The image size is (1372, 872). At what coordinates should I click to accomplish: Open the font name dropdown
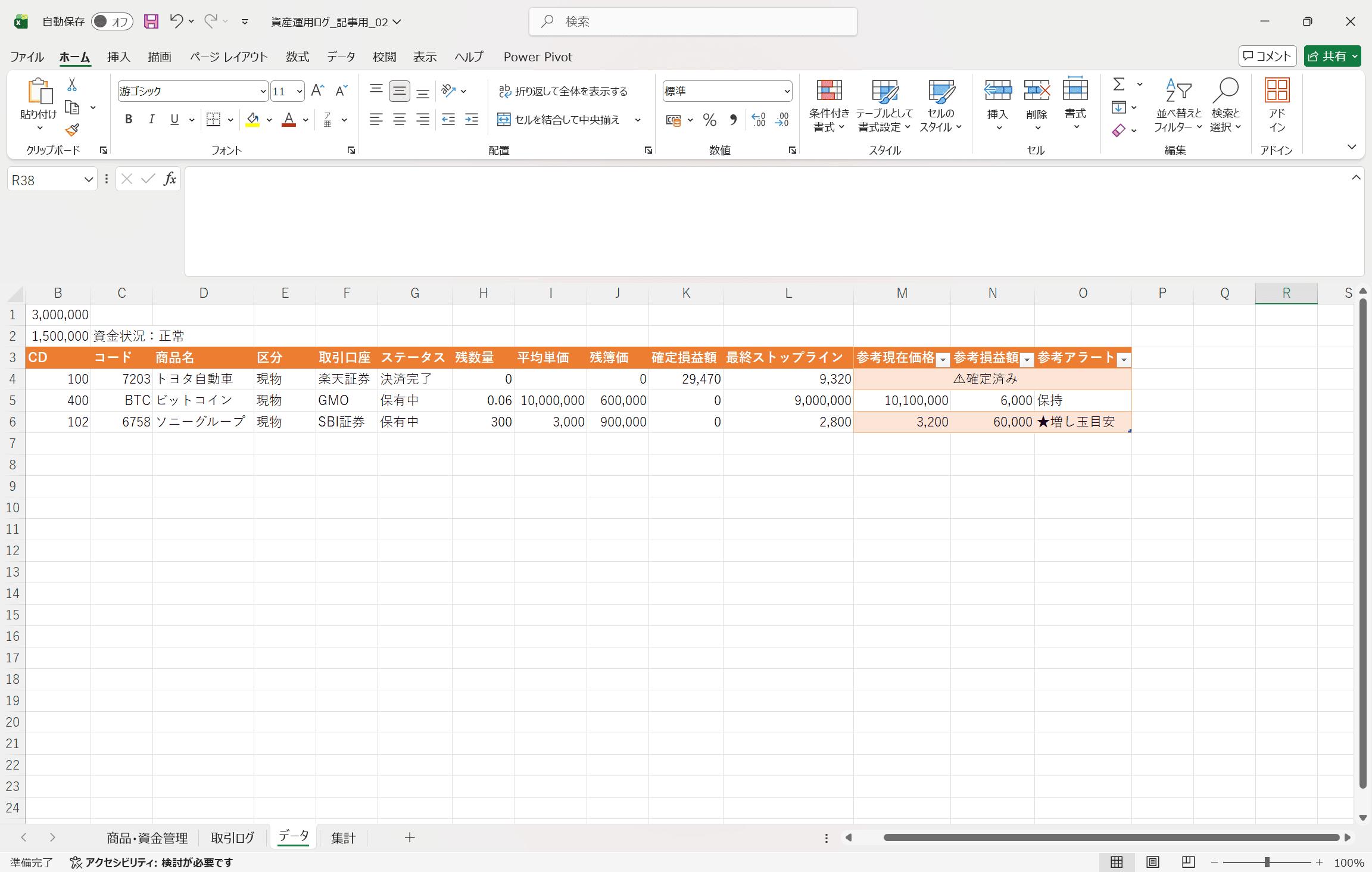click(263, 91)
